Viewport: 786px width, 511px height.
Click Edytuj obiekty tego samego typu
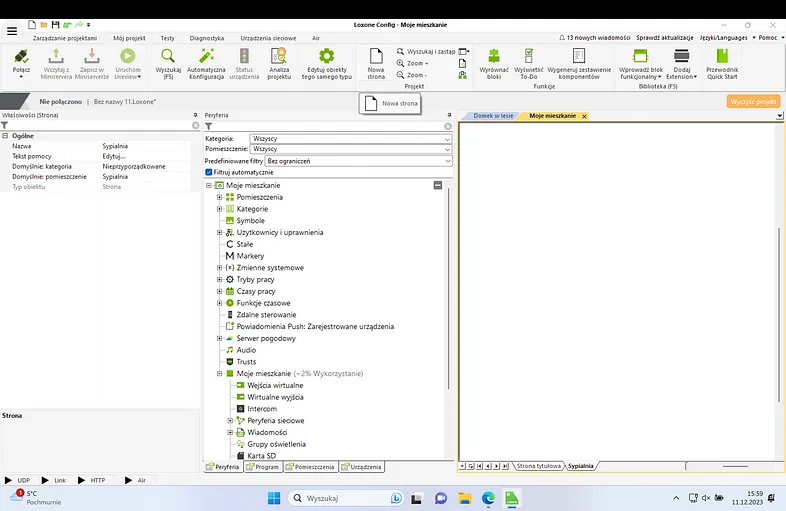[x=327, y=64]
